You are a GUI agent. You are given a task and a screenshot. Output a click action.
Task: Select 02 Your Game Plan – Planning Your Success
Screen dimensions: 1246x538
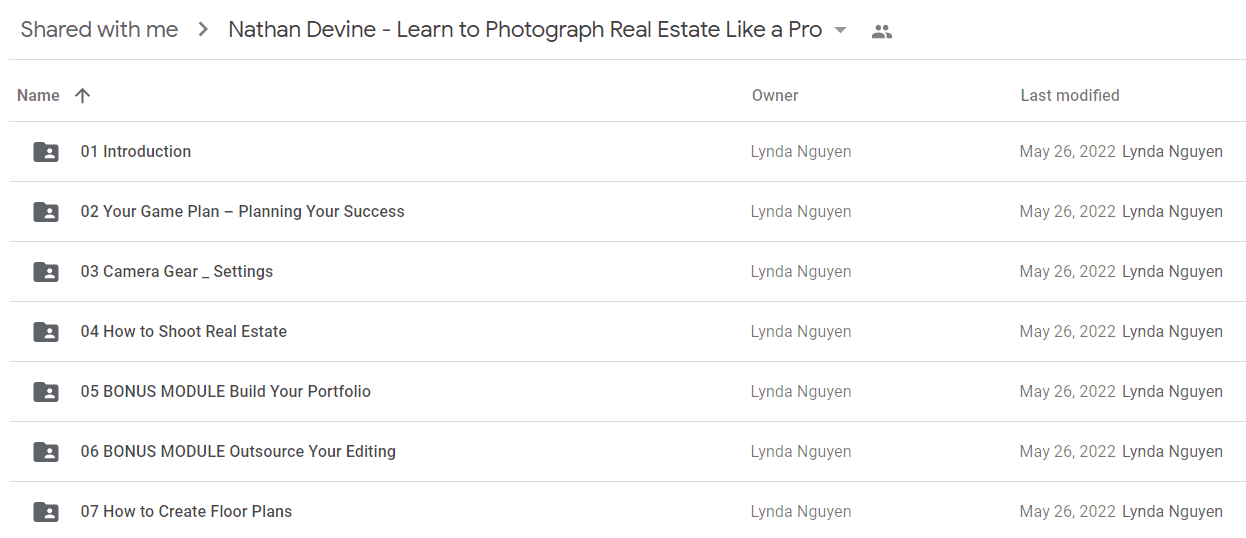[x=243, y=212]
